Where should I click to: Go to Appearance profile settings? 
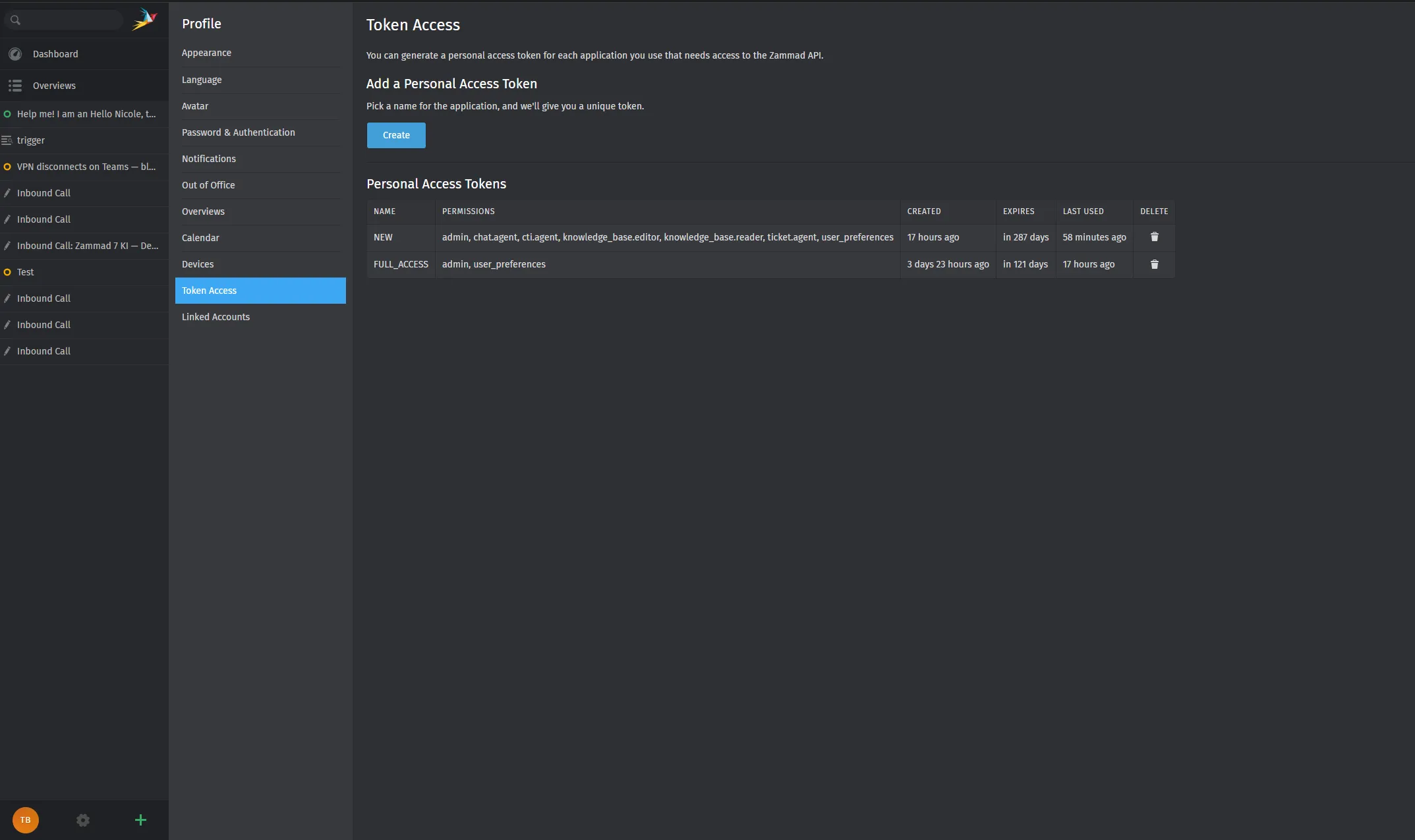click(260, 53)
